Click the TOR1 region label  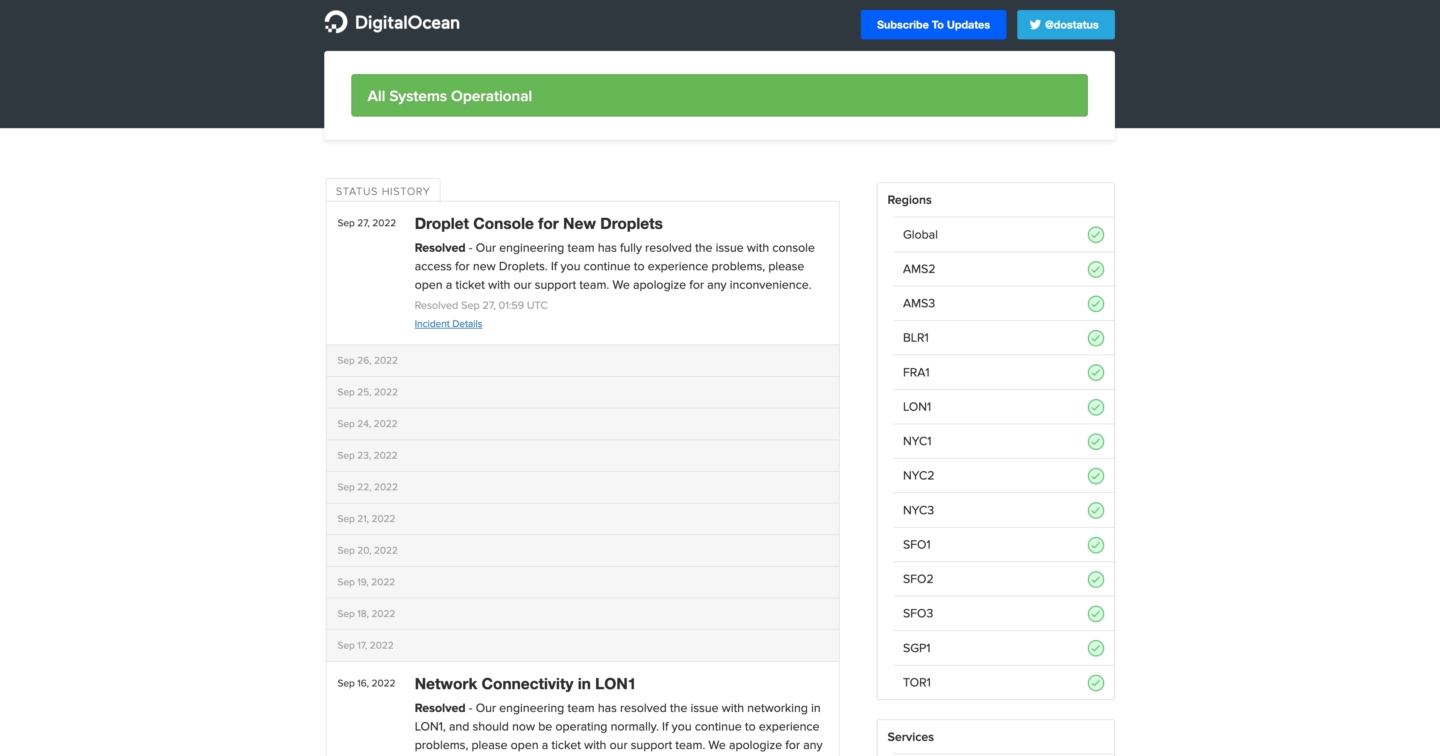[917, 683]
